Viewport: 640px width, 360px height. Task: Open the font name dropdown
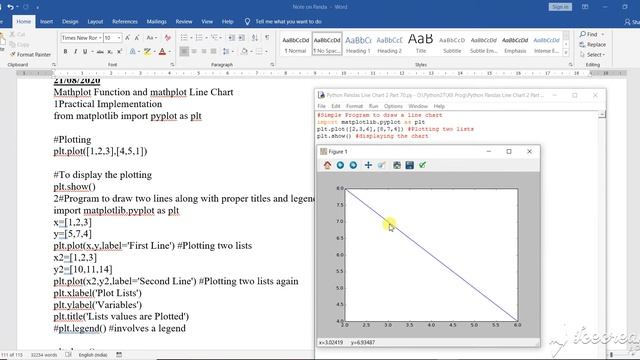pos(100,38)
